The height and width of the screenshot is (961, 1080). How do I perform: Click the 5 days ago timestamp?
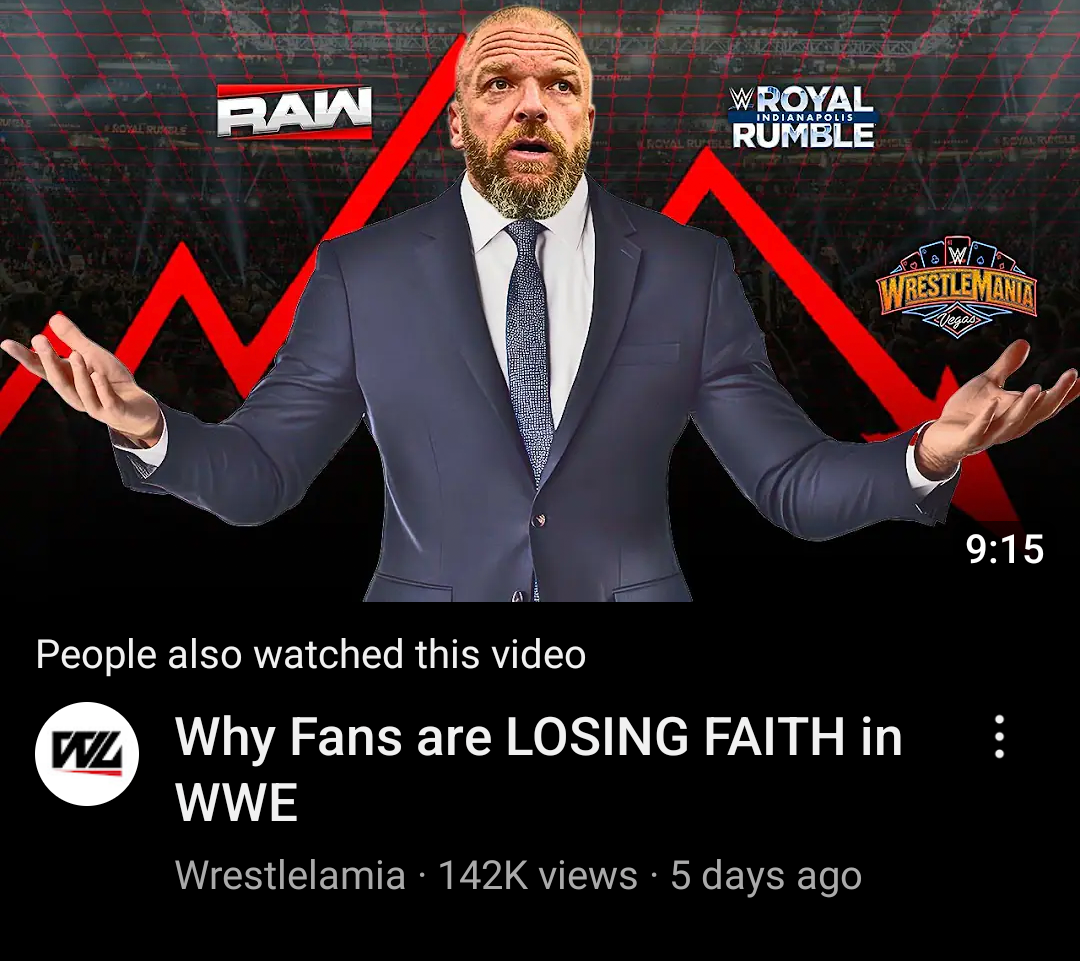pyautogui.click(x=766, y=876)
